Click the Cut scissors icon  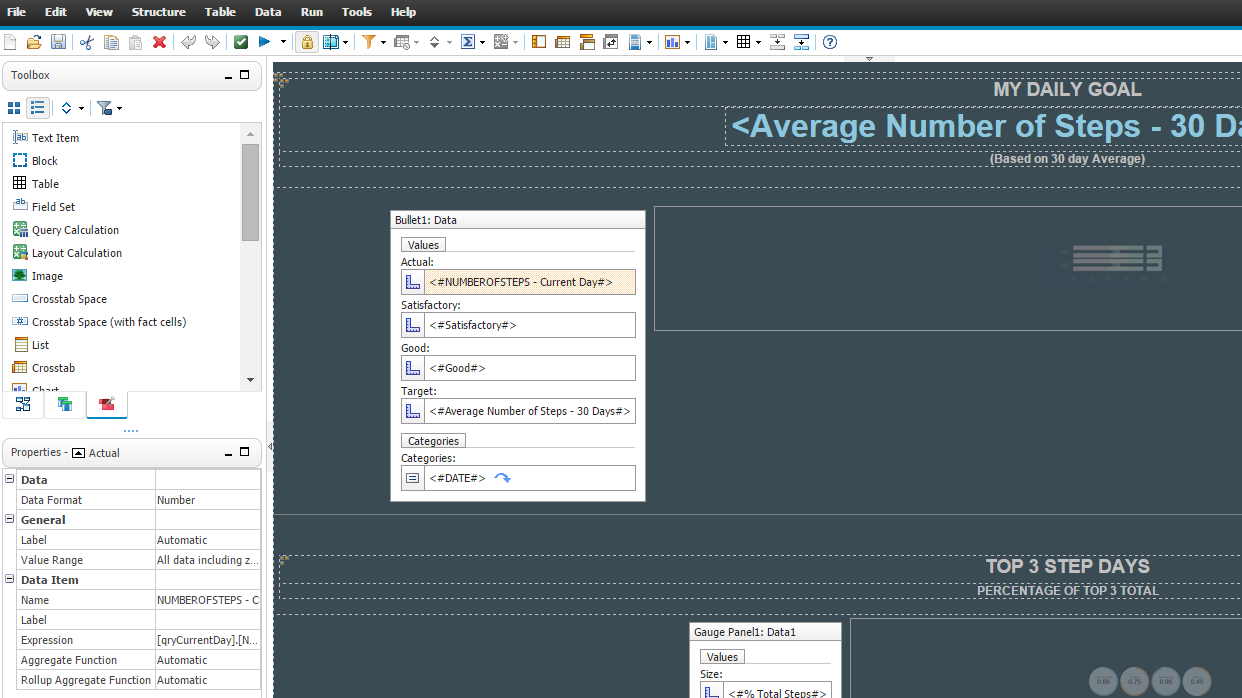point(86,42)
